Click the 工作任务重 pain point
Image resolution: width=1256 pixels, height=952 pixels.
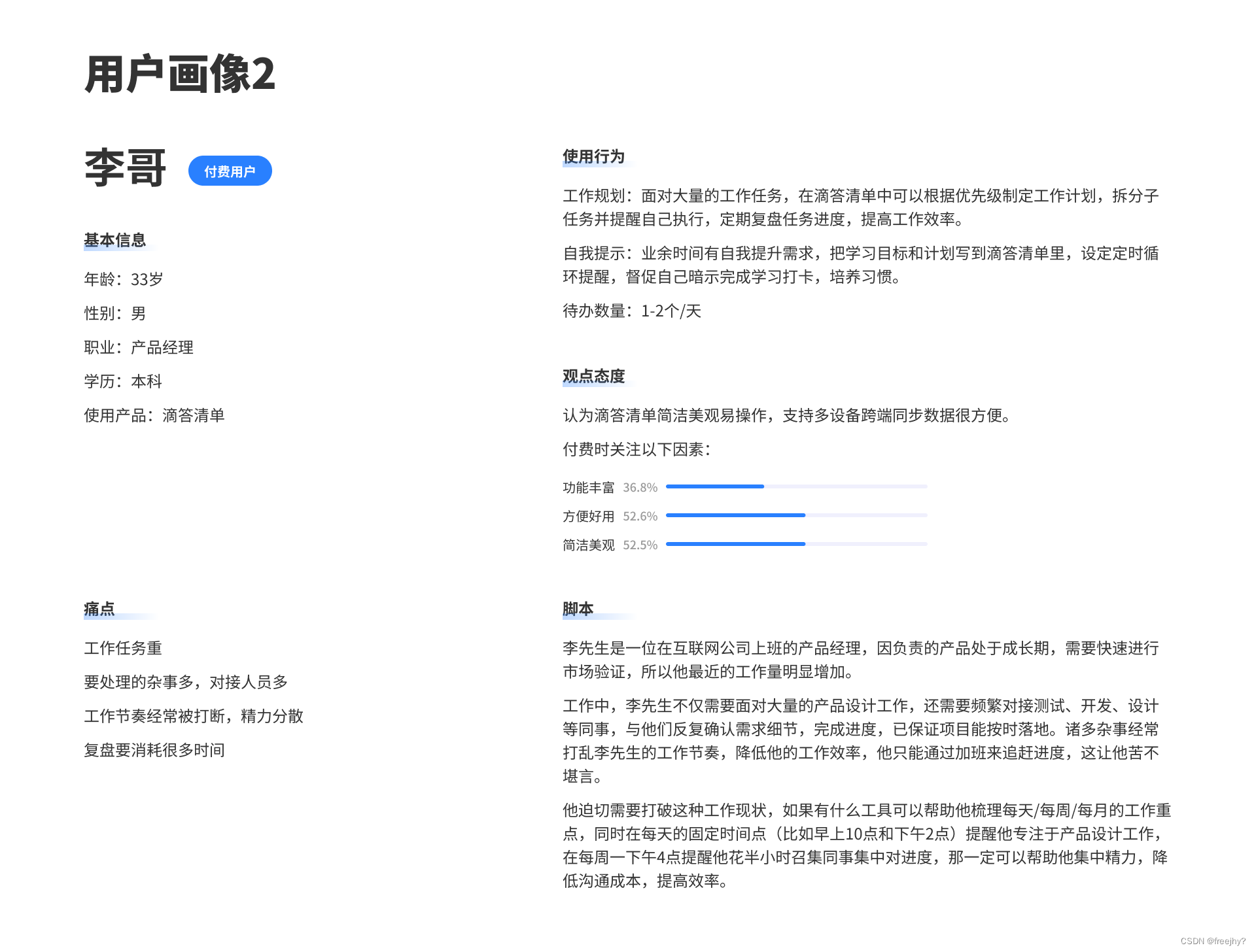point(123,648)
